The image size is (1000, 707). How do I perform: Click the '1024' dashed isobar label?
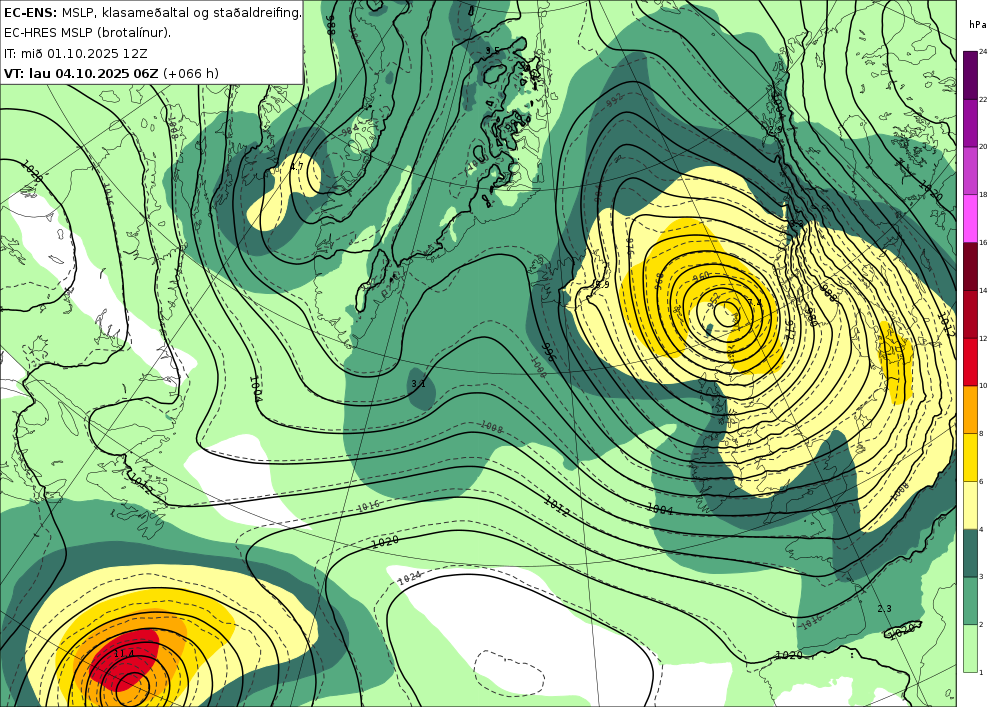[x=409, y=579]
